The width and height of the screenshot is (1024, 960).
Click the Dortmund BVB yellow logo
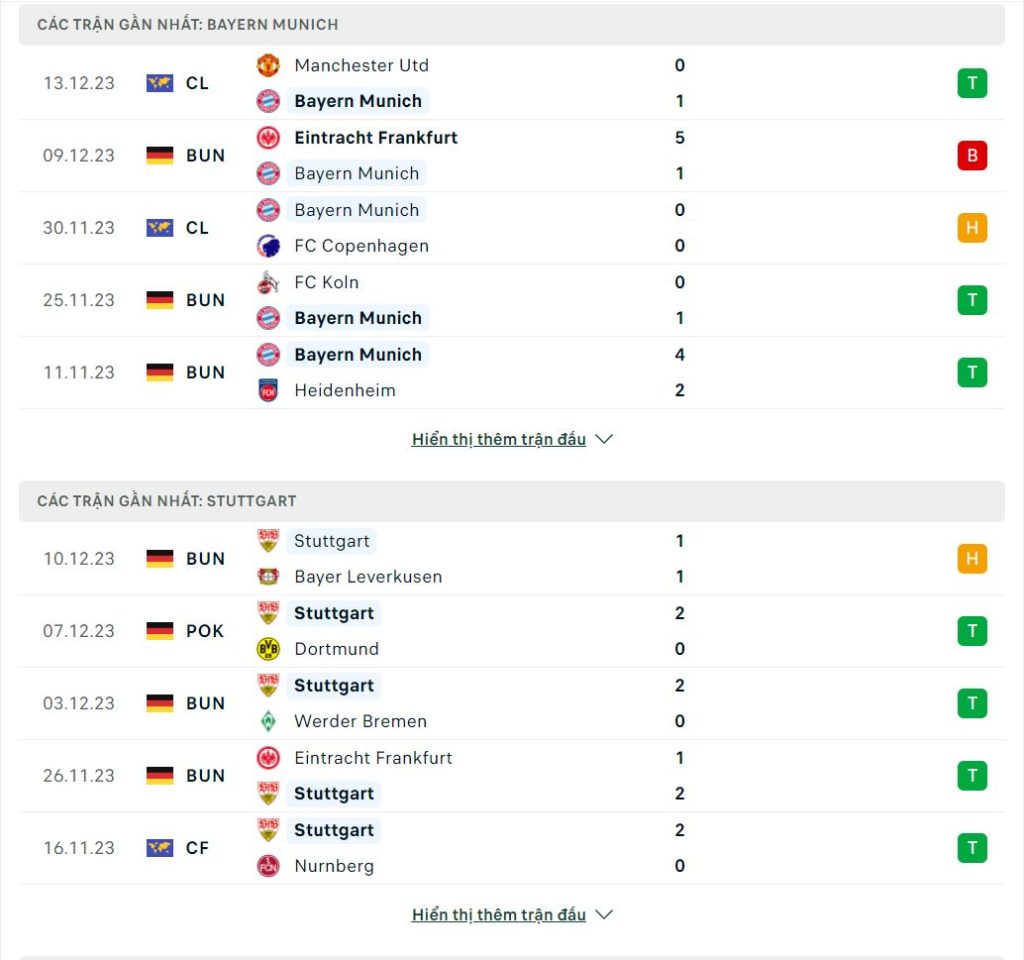point(268,649)
